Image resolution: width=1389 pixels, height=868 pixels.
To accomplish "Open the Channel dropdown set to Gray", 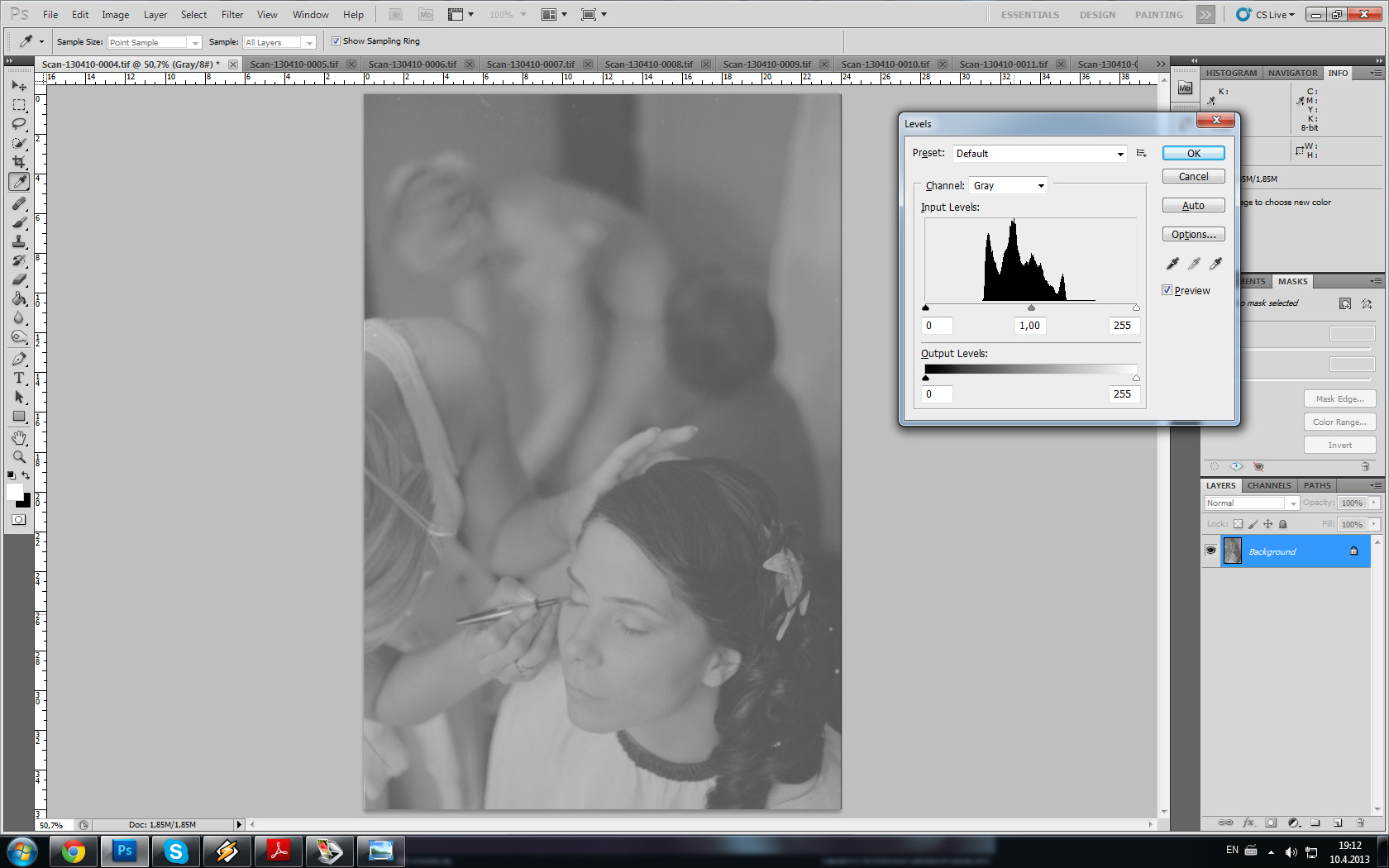I will [x=1009, y=186].
